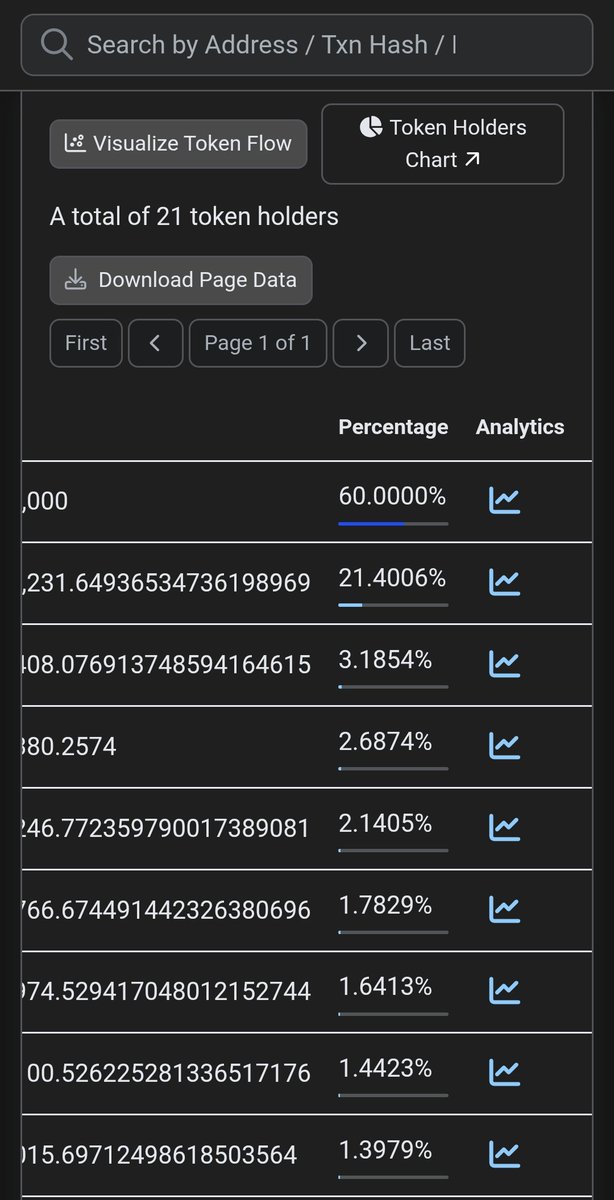The image size is (614, 1200).
Task: Click the 60.0000% progress bar
Action: (393, 523)
